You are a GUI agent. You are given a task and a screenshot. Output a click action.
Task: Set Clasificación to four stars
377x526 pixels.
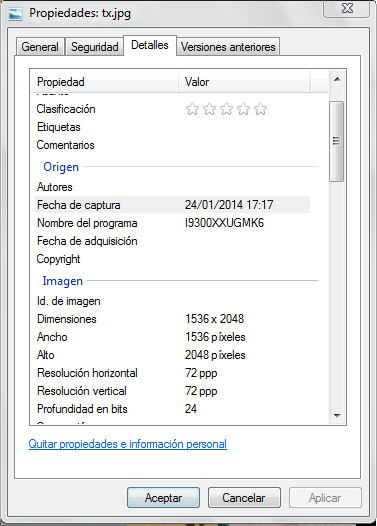point(244,109)
